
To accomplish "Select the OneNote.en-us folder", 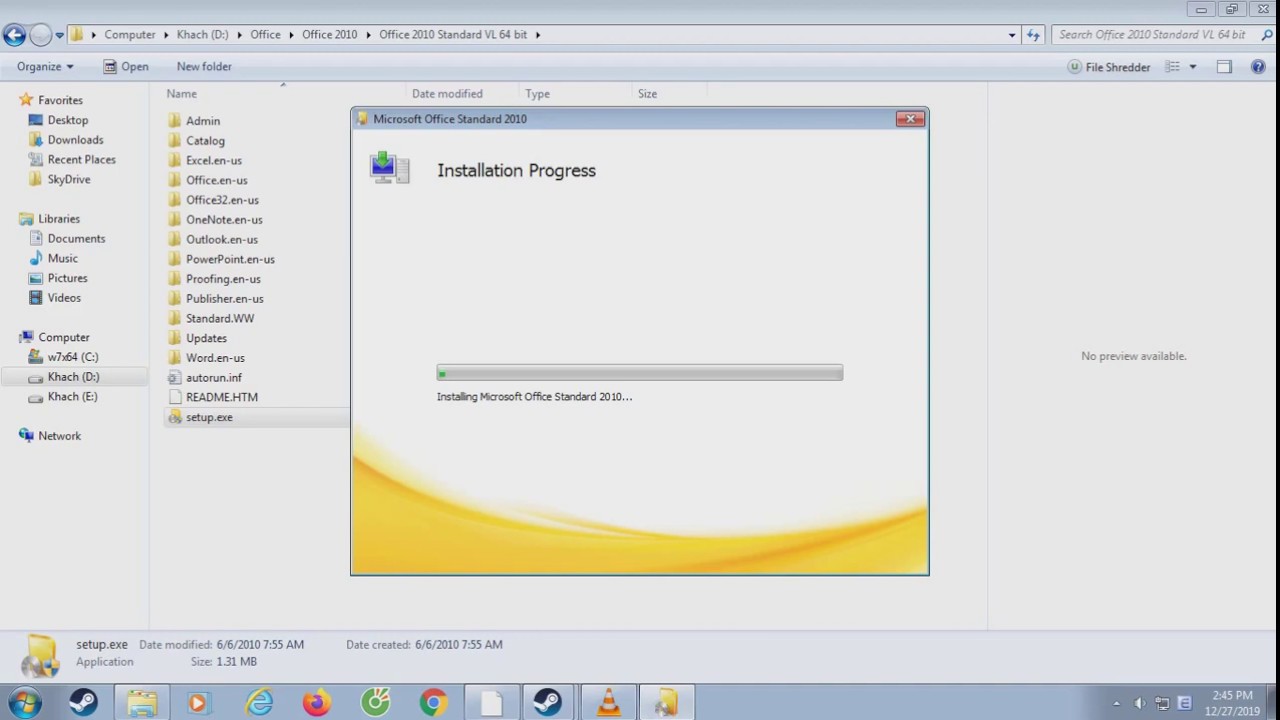I will click(224, 220).
